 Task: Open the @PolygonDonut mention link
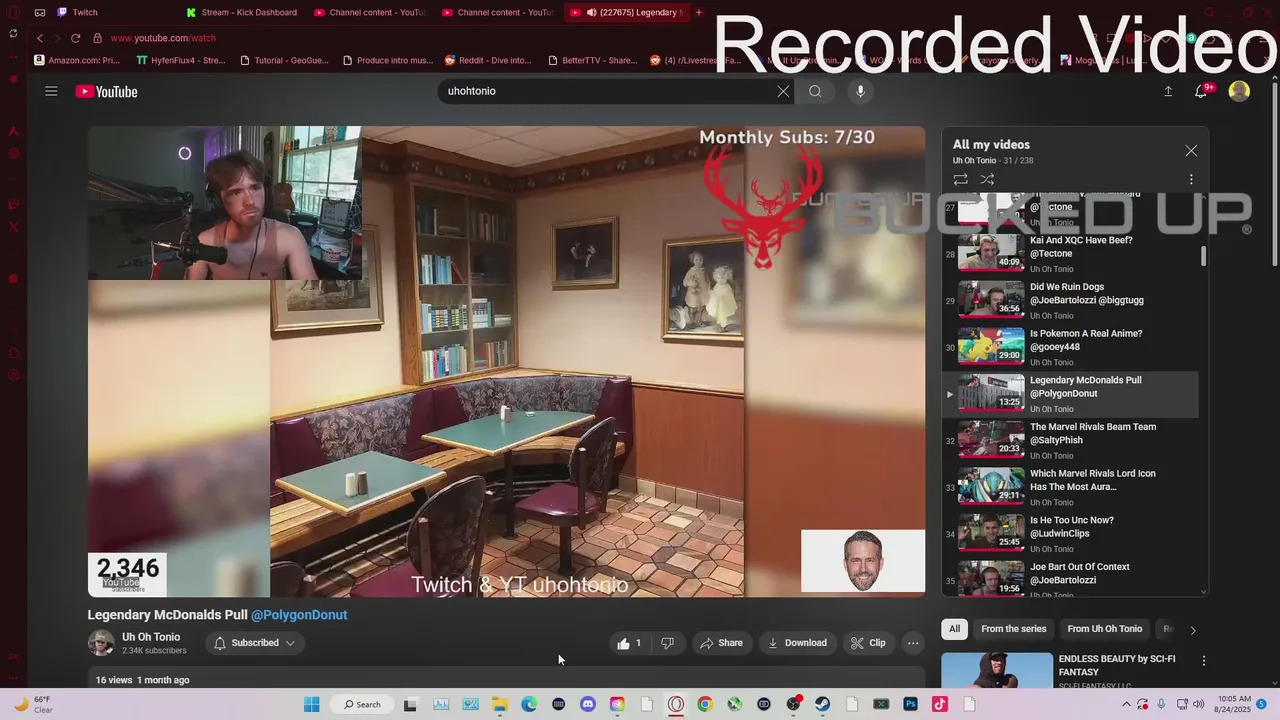[x=299, y=615]
